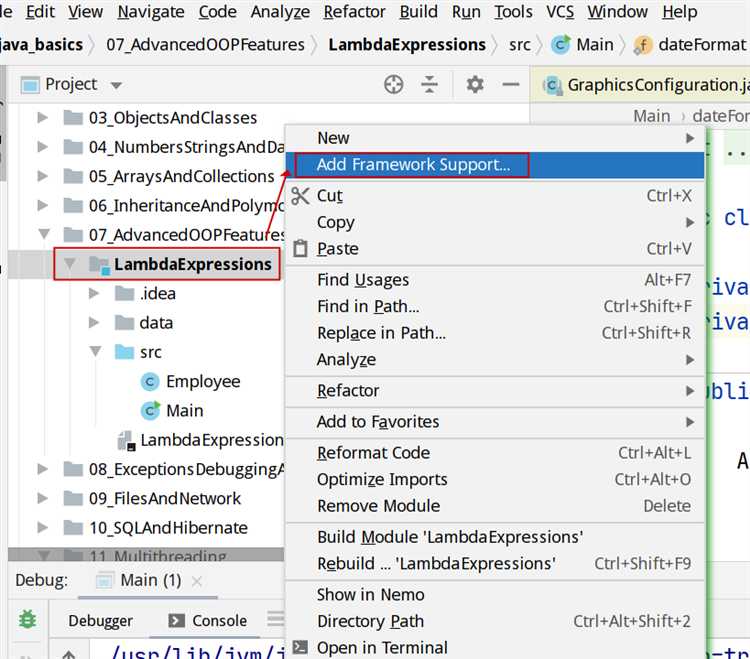Choose Find in Path...
750x659 pixels.
[x=495, y=307]
